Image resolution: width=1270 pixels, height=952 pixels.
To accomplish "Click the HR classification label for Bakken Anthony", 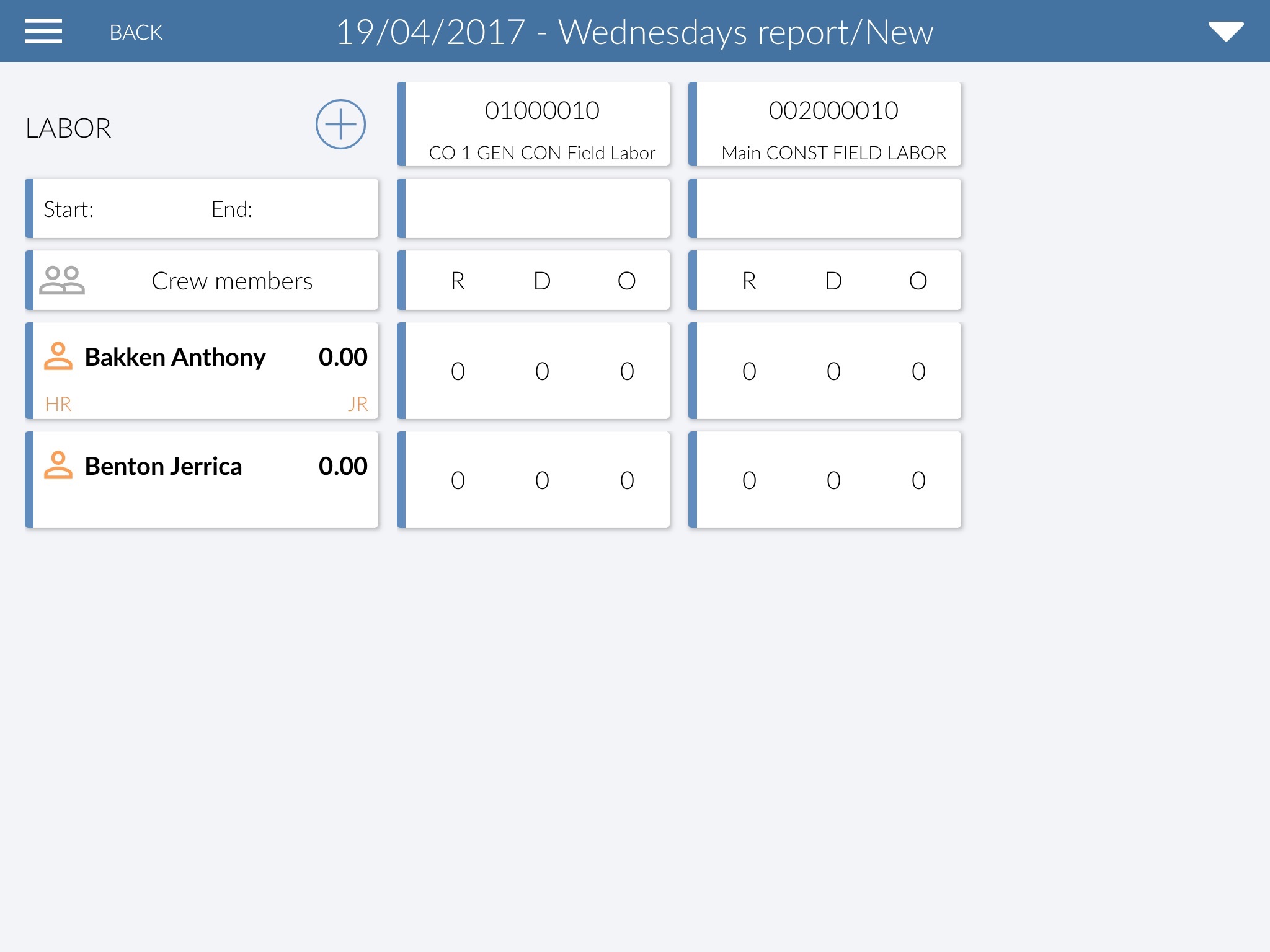I will pos(57,402).
